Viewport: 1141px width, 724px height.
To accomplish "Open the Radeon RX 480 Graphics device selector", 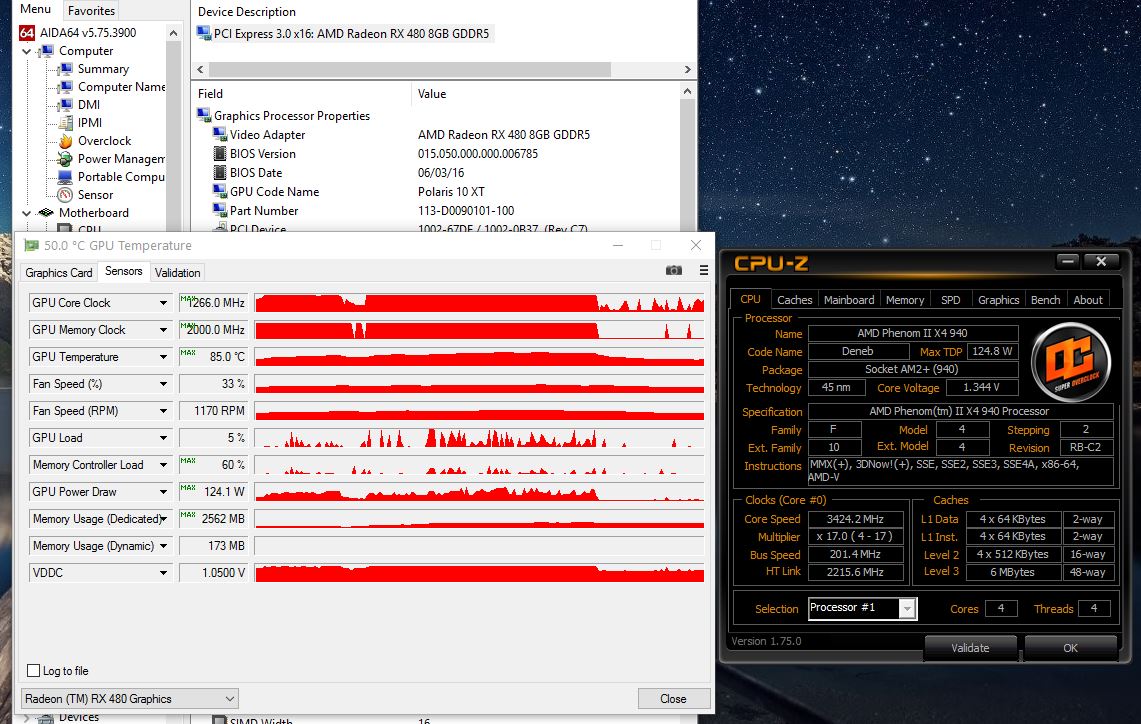I will coord(130,699).
